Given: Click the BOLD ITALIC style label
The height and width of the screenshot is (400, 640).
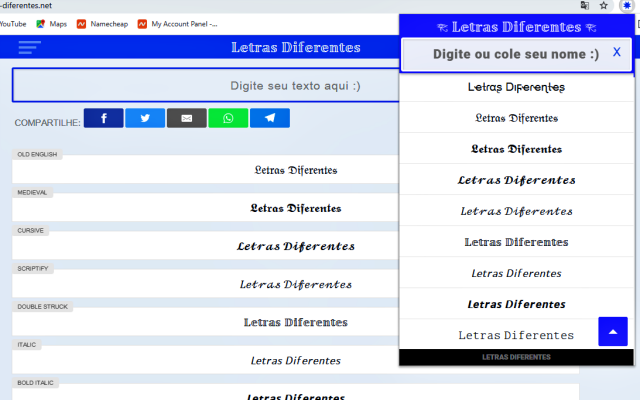Looking at the screenshot, I should (36, 382).
